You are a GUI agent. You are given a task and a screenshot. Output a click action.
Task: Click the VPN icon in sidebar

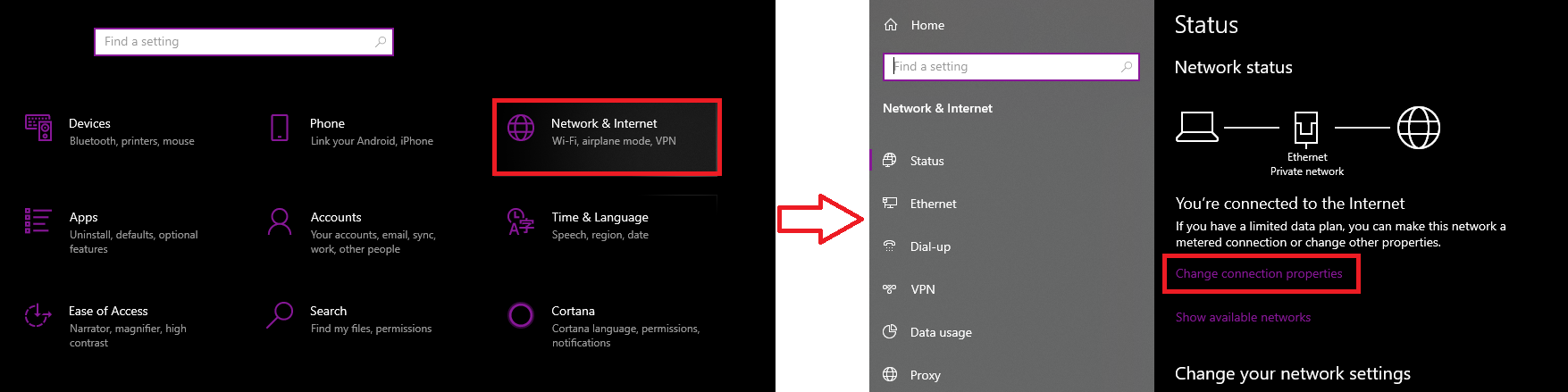tap(890, 288)
